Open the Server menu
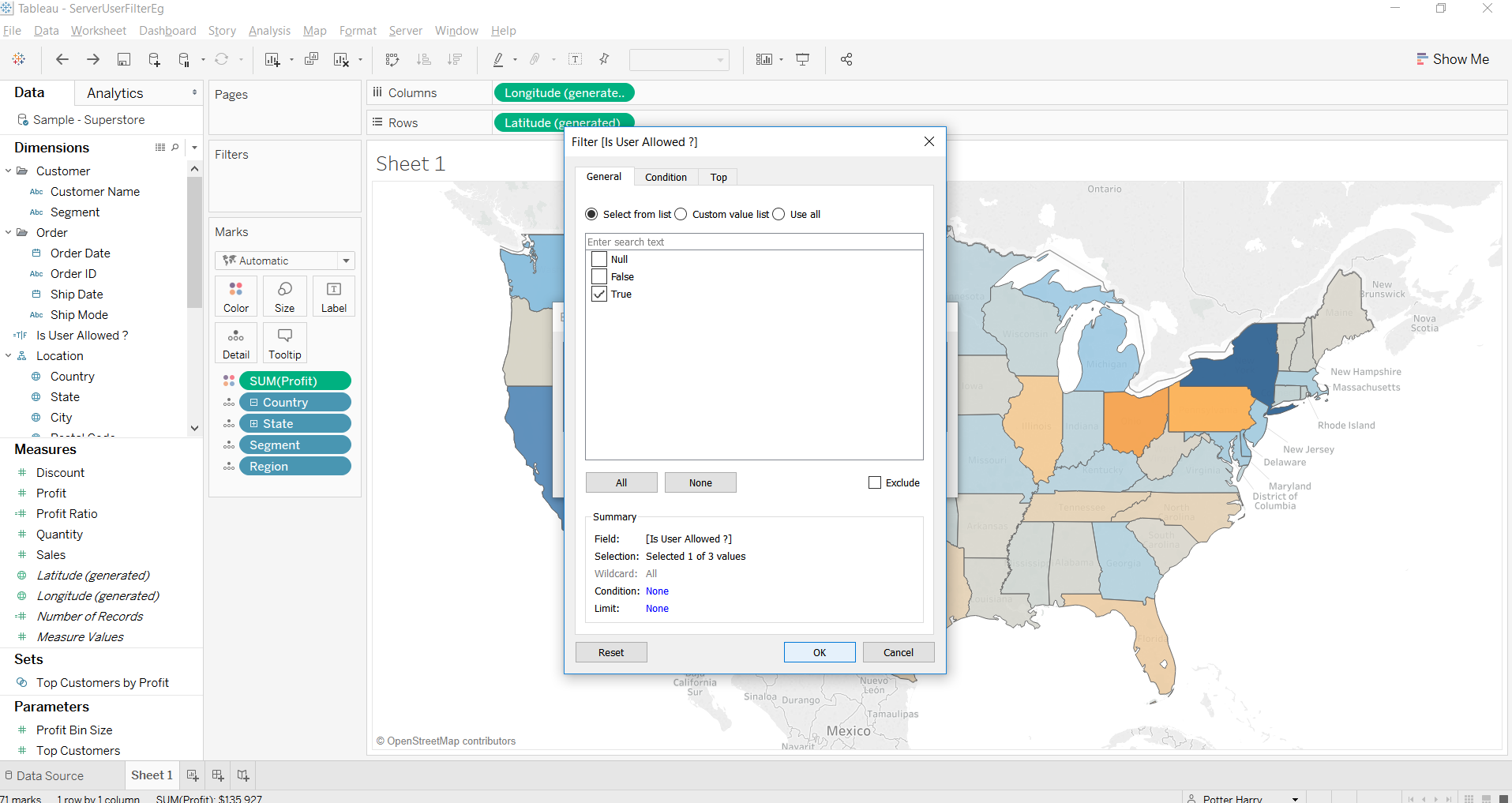1512x803 pixels. [406, 31]
